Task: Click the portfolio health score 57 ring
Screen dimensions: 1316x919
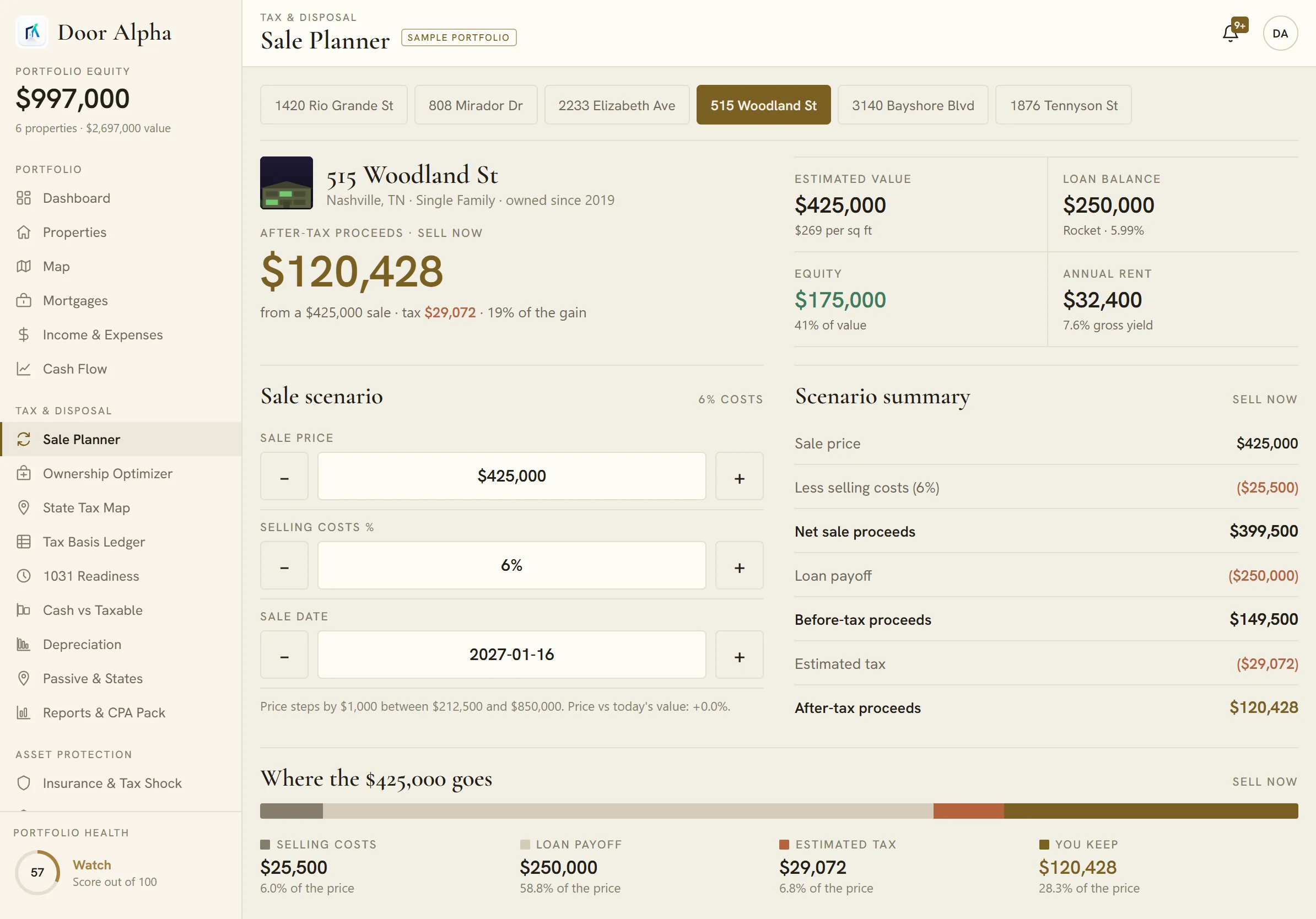Action: [37, 872]
